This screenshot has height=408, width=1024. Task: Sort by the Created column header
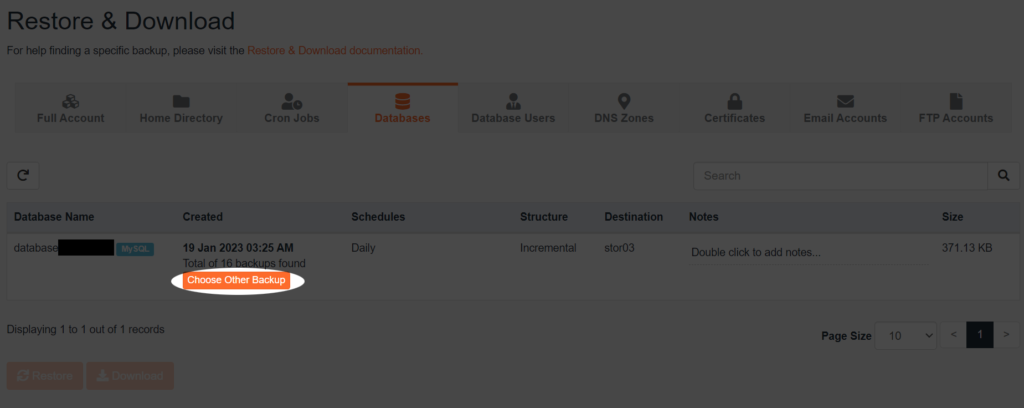[x=203, y=217]
